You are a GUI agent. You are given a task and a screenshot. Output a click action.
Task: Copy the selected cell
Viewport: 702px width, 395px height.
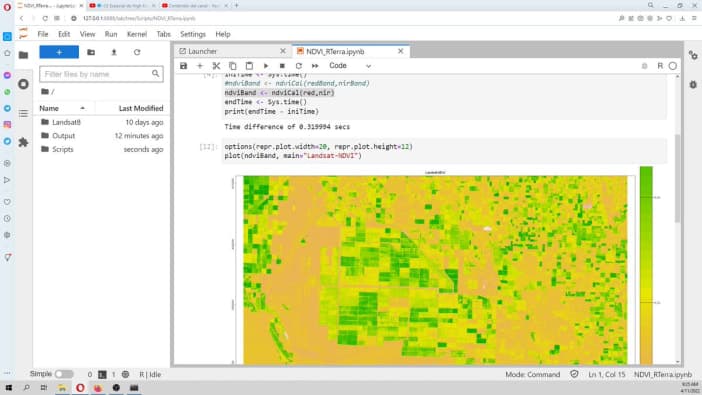233,66
